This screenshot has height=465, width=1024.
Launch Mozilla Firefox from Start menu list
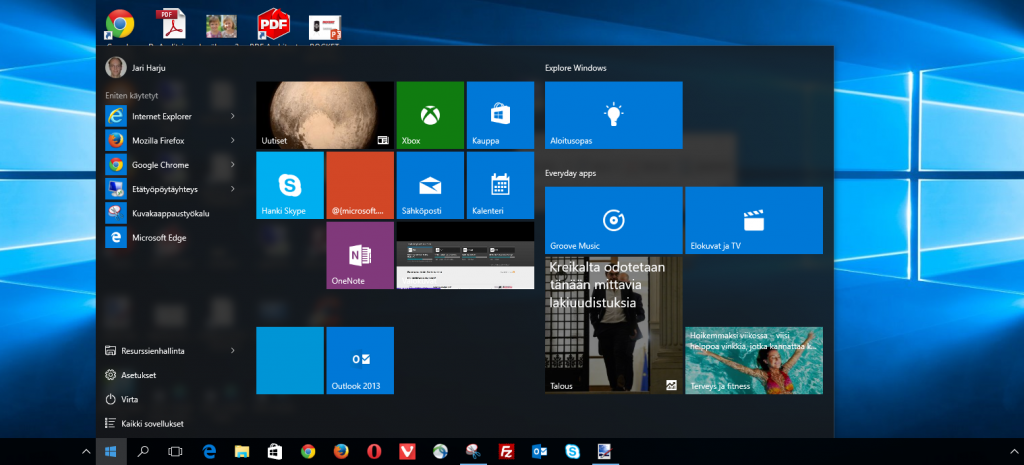pos(170,140)
